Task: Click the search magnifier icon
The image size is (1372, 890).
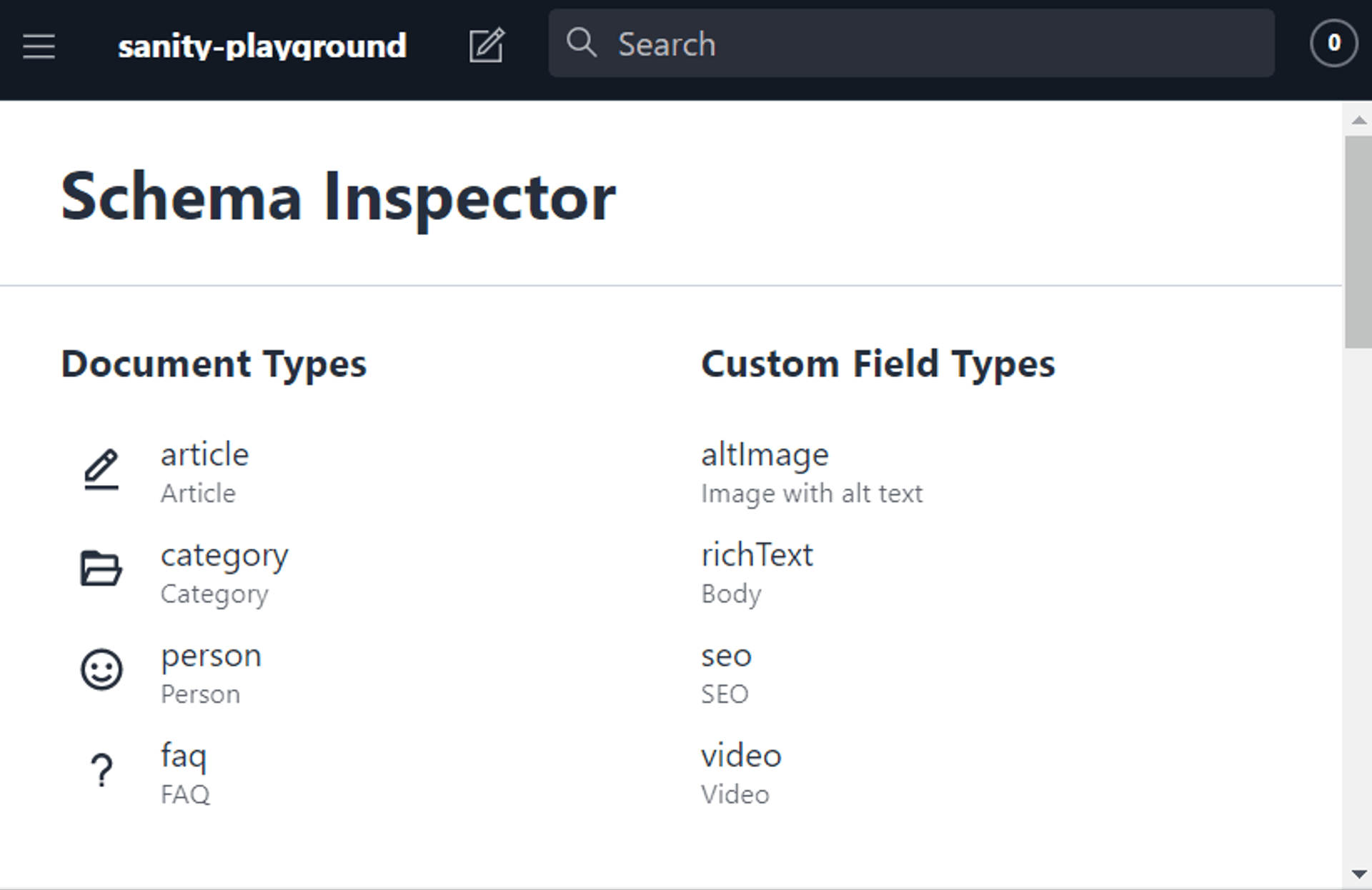Action: coord(582,42)
